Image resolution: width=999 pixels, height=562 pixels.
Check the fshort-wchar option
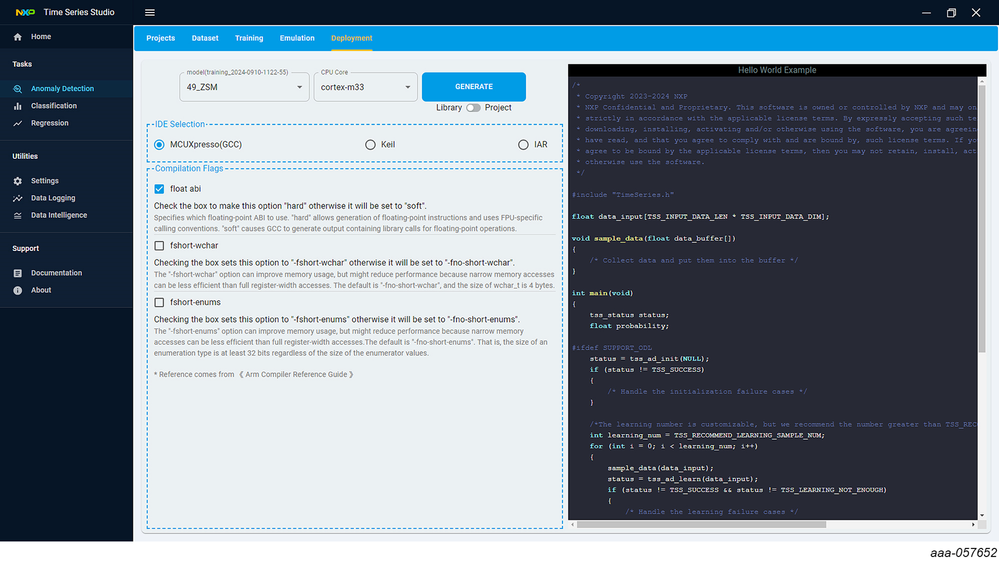coord(159,246)
